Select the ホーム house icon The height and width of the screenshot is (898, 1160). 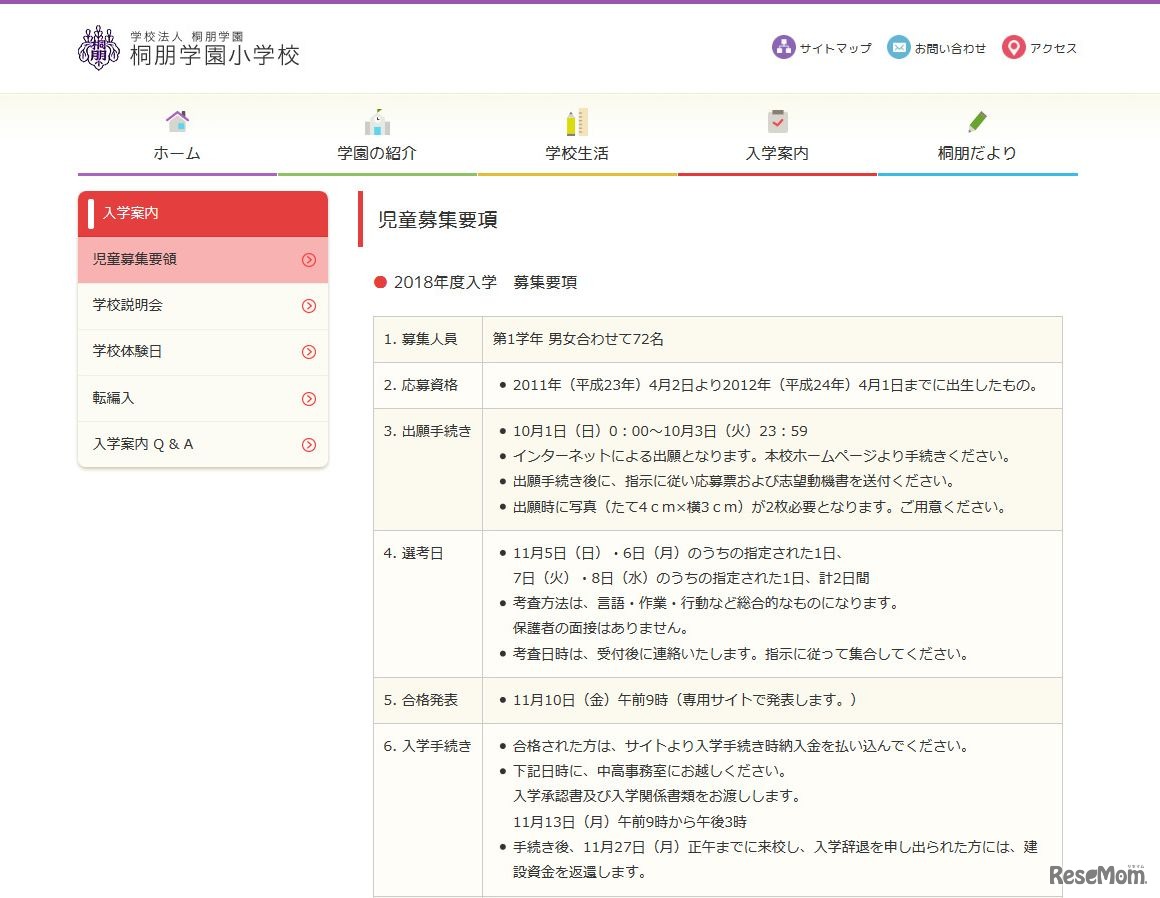click(x=177, y=121)
